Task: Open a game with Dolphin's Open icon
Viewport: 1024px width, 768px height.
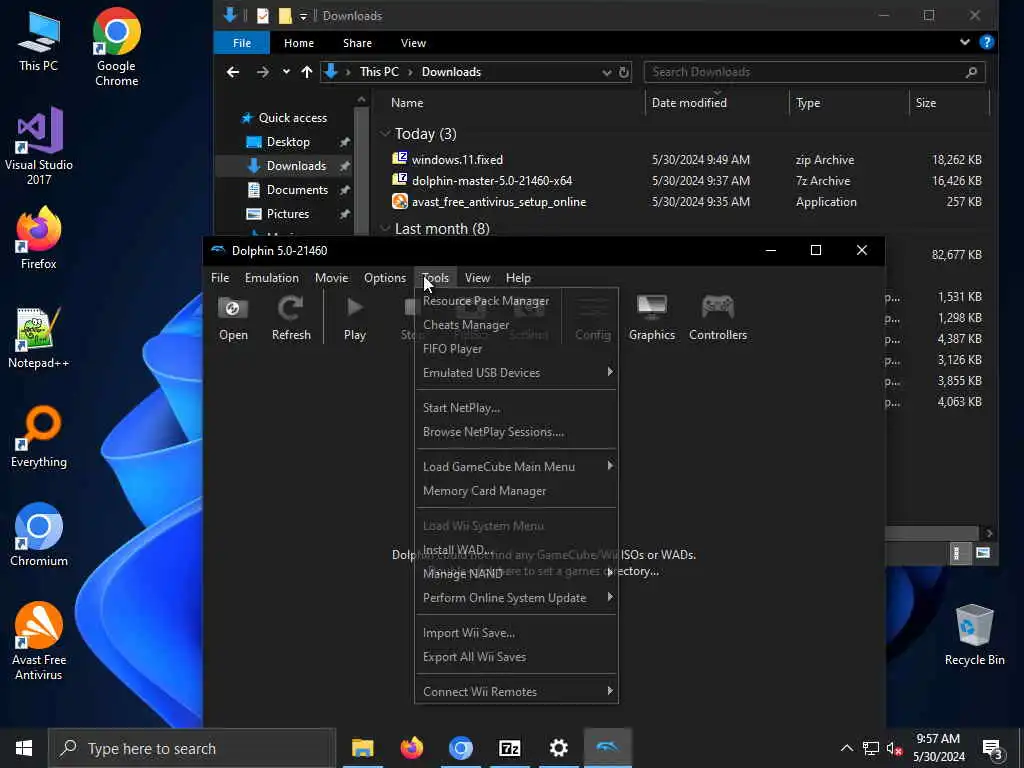Action: point(233,318)
